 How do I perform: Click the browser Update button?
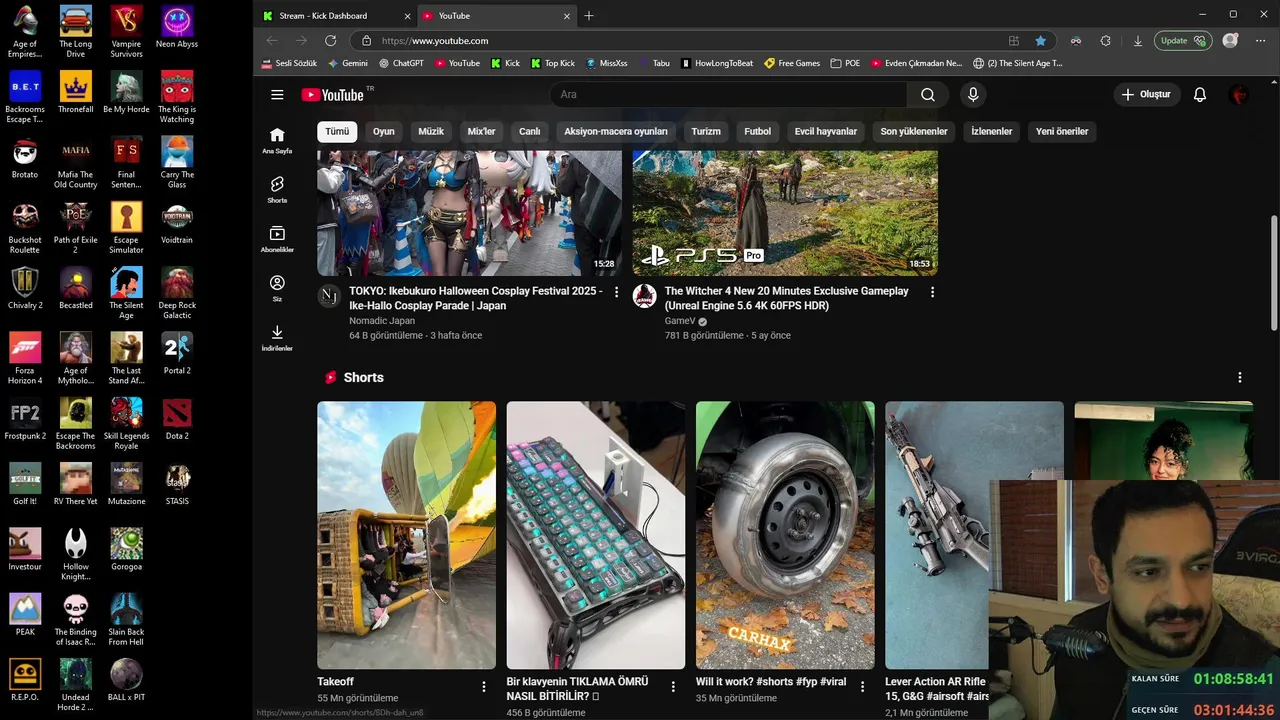(x=1183, y=41)
